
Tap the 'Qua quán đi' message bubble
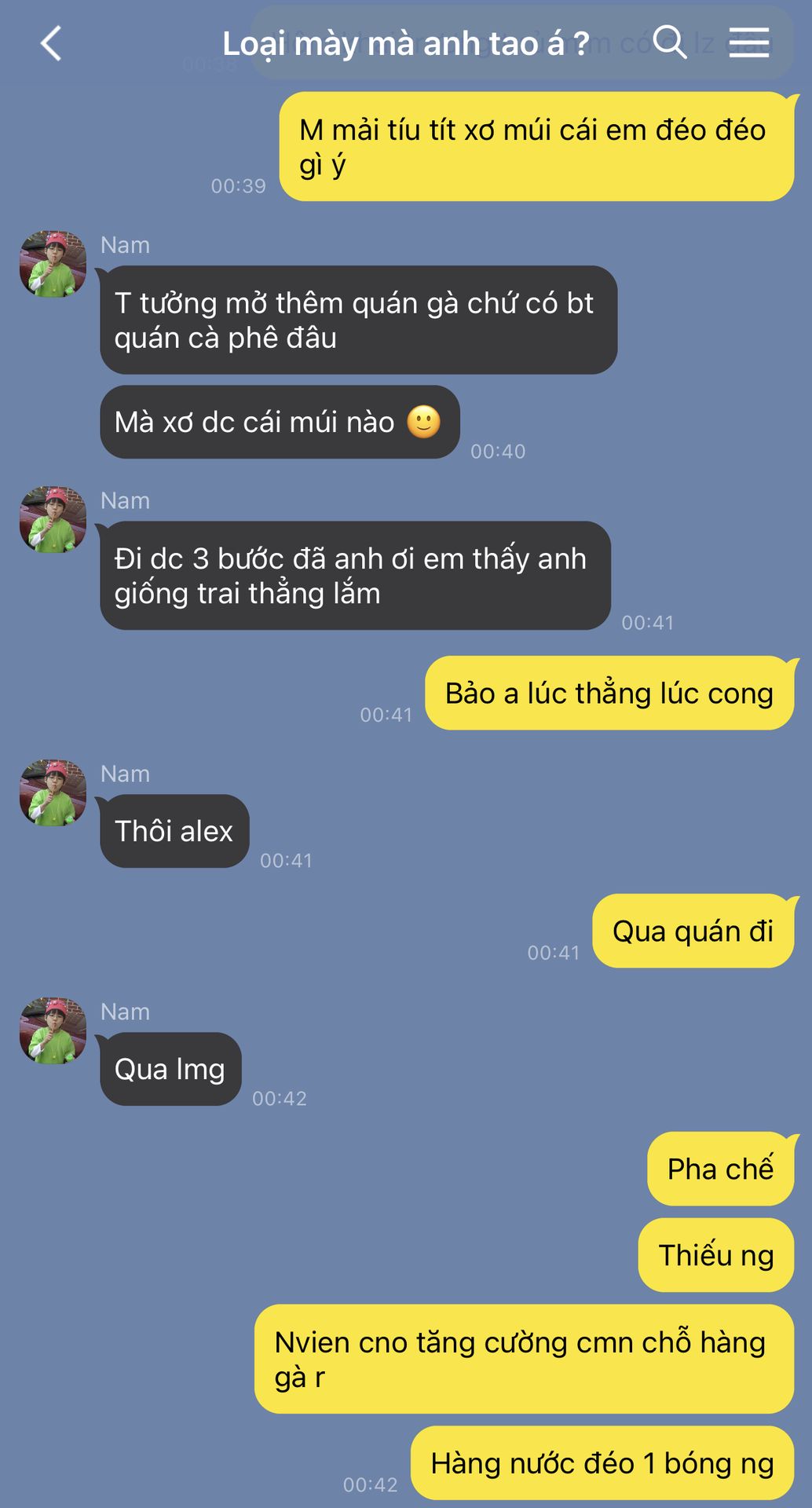(693, 932)
